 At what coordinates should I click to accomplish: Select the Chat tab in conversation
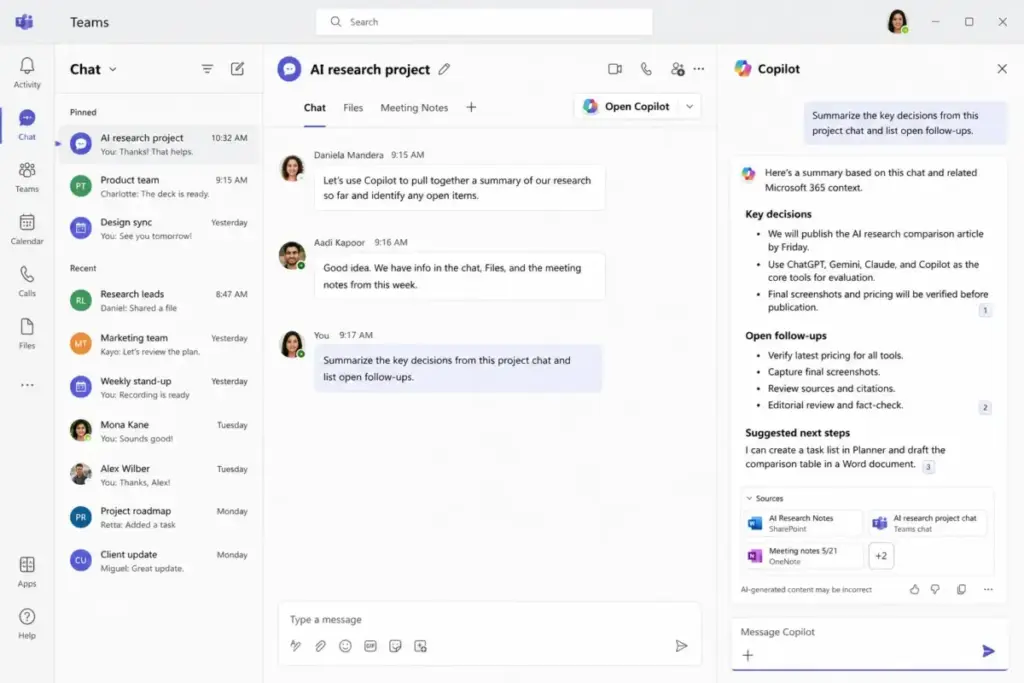point(314,108)
